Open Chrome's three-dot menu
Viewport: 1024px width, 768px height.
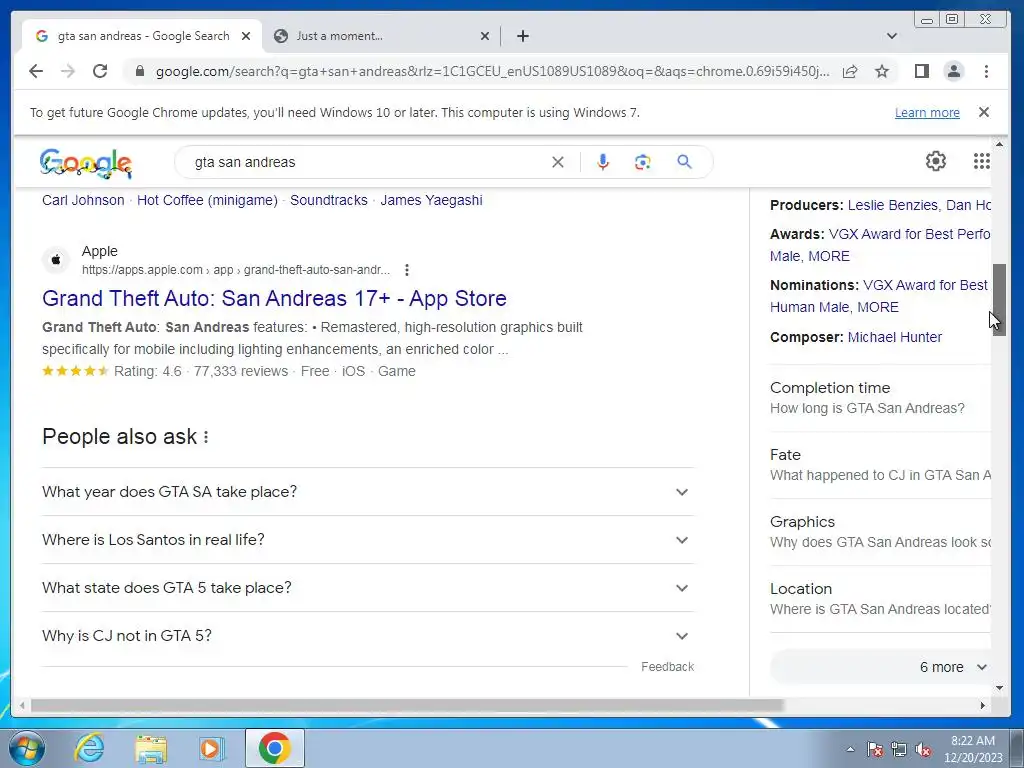click(986, 71)
